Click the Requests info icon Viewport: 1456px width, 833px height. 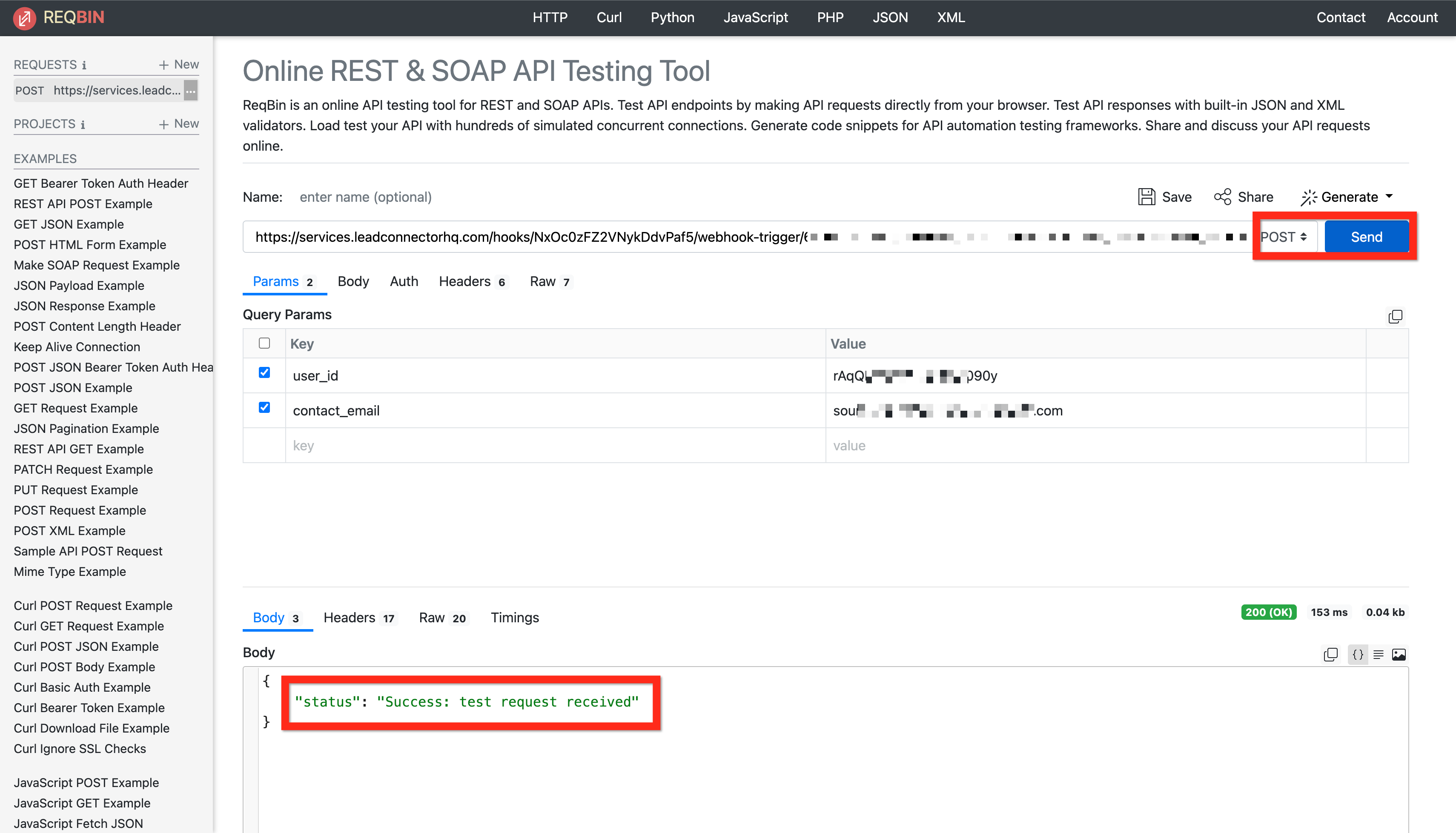pos(84,65)
